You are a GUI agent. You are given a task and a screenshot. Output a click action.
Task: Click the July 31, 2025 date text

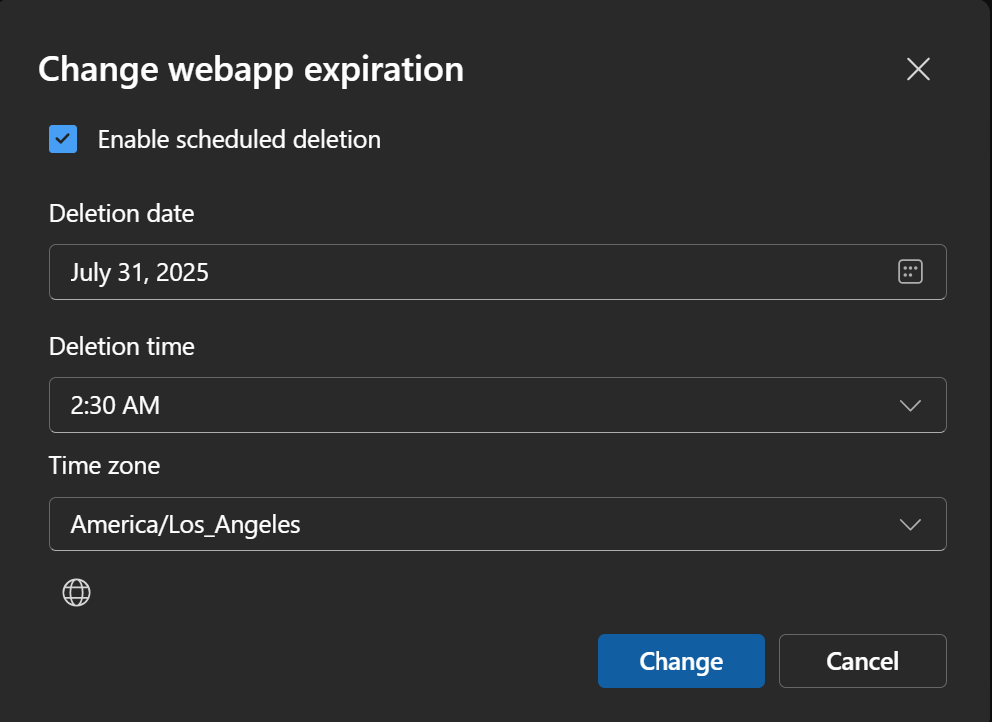[x=139, y=273]
